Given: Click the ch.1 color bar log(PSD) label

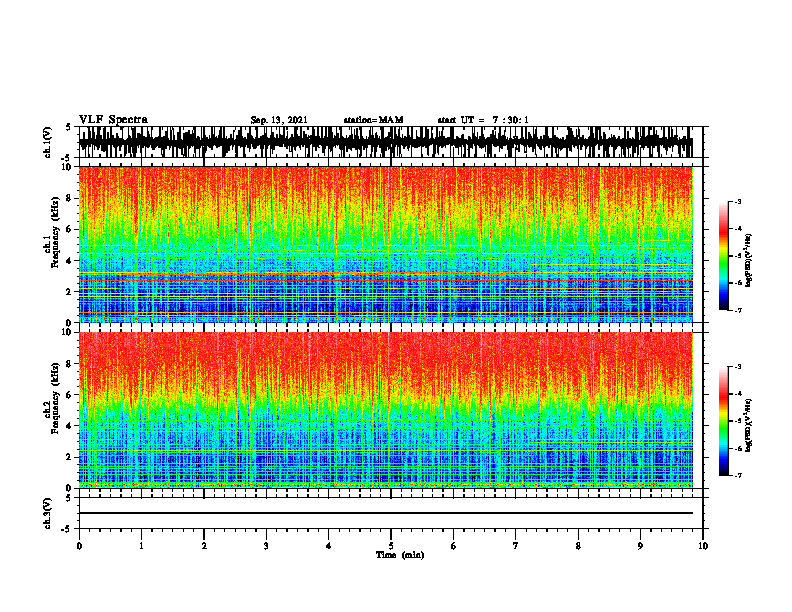Looking at the screenshot, I should 749,260.
